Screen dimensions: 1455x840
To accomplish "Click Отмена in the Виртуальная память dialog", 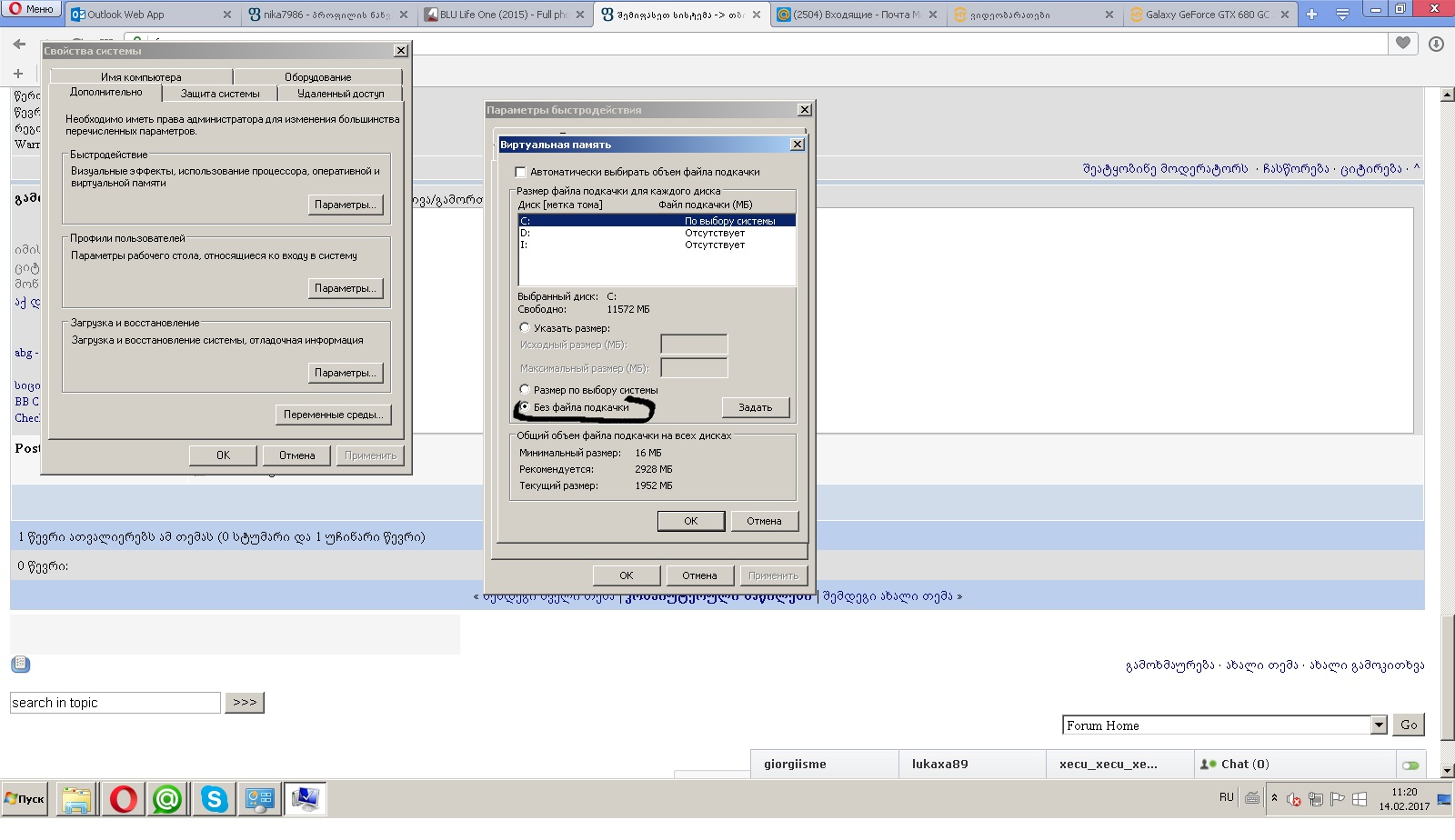I will coord(765,521).
